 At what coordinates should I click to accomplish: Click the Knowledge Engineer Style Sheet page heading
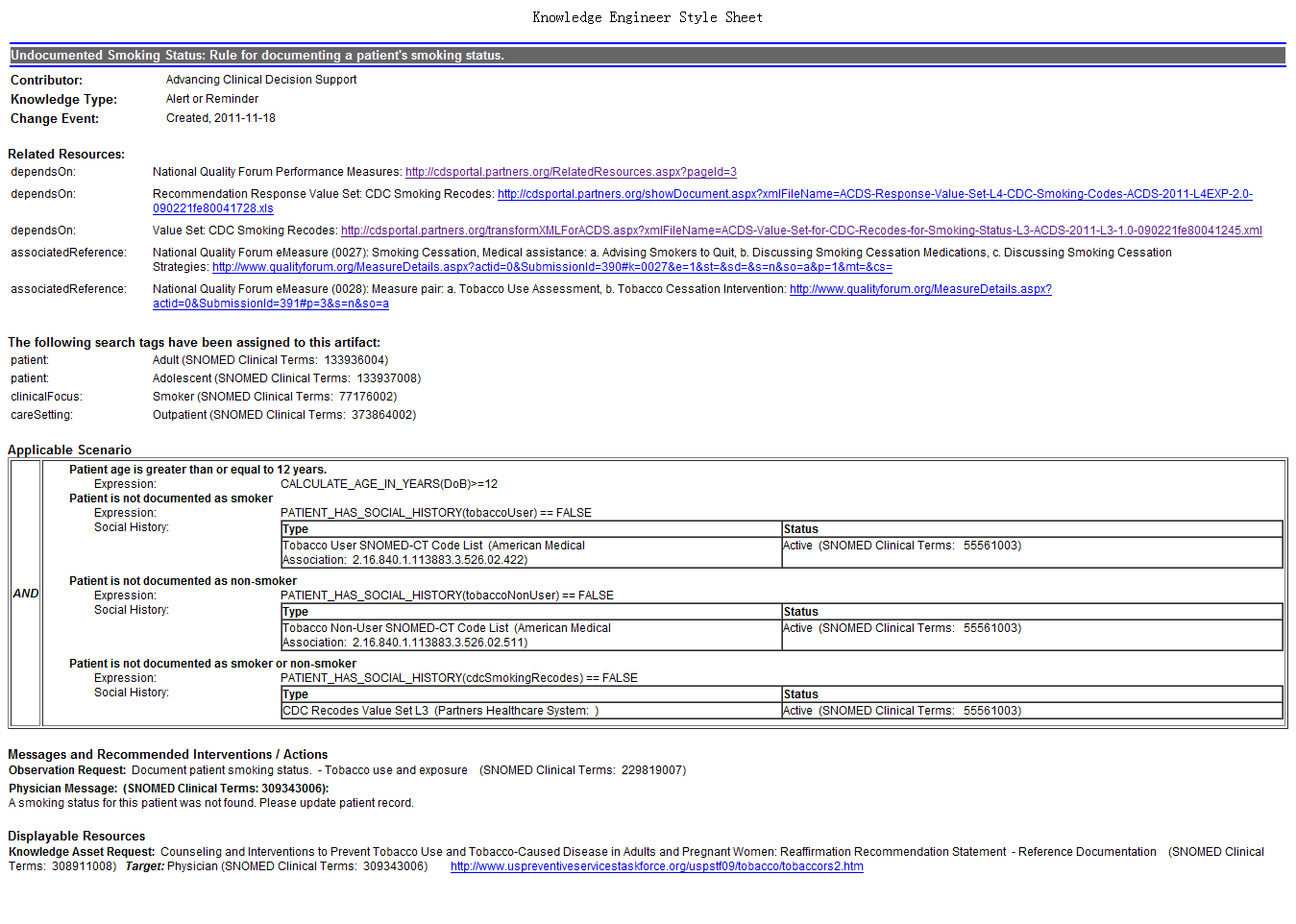point(648,17)
